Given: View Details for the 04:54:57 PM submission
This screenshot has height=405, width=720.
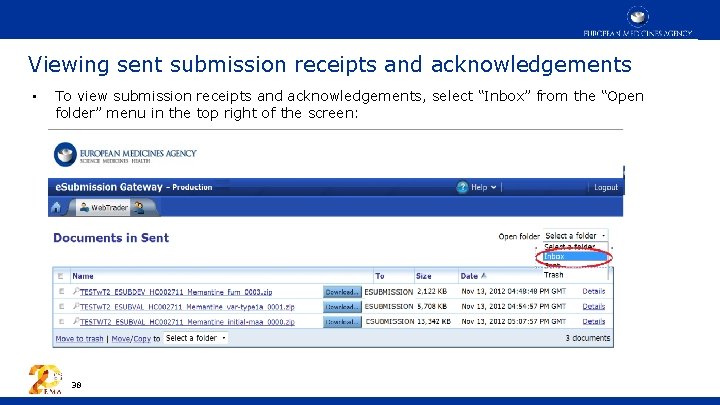Looking at the screenshot, I should click(594, 306).
